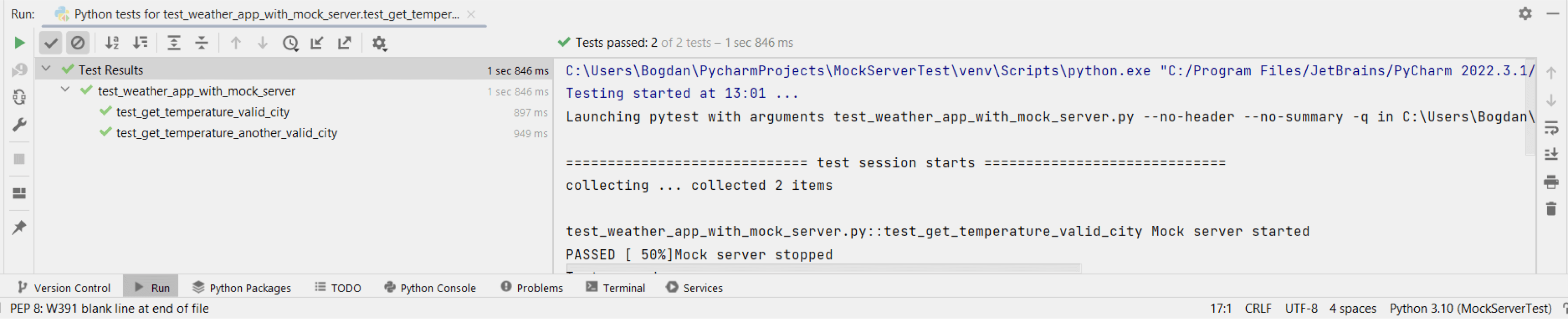Open test runner settings gear dropdown

tap(379, 43)
